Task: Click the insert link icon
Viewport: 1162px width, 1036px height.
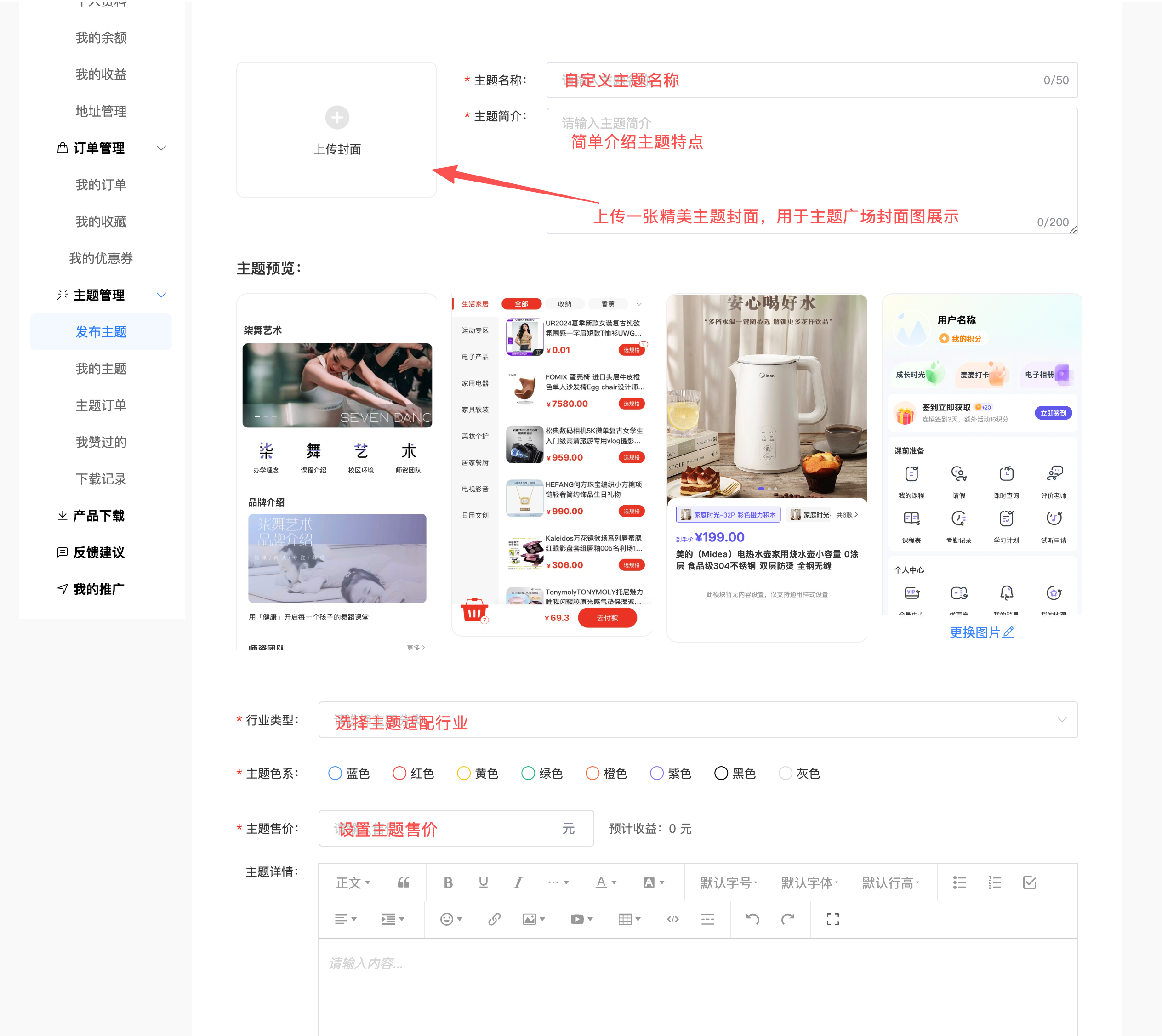Action: coord(494,919)
